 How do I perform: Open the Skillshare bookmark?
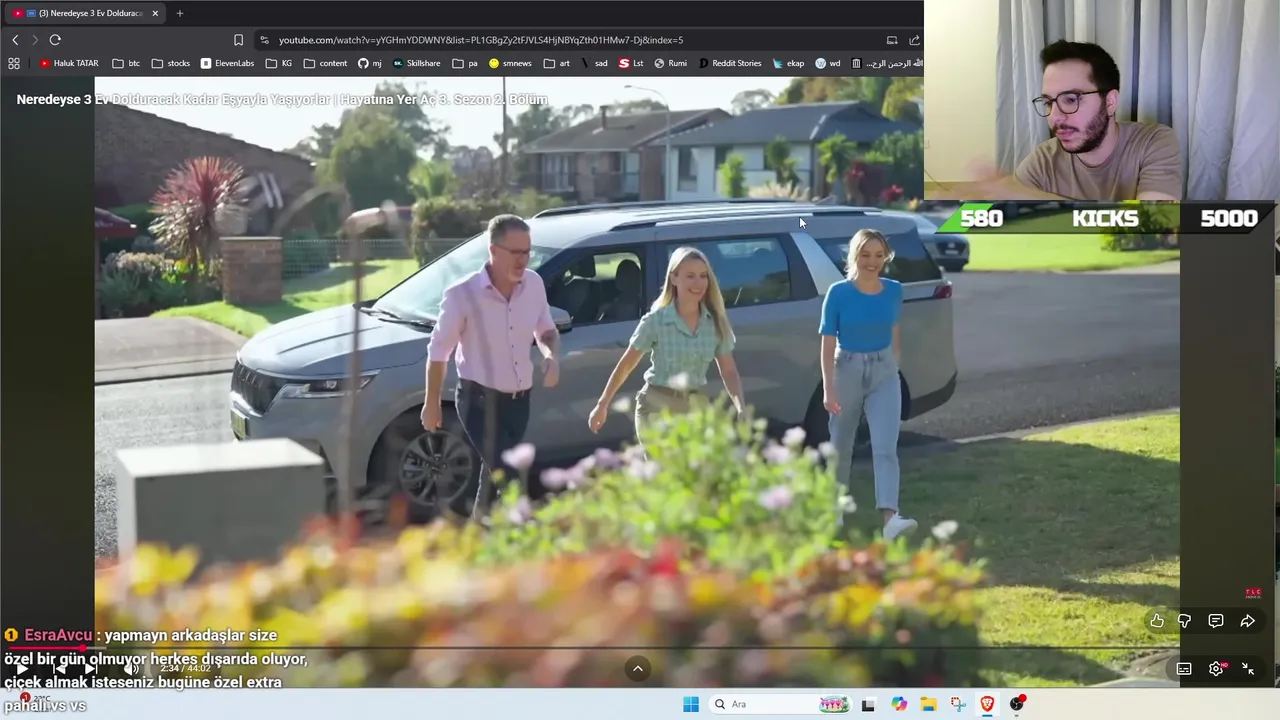(x=416, y=63)
